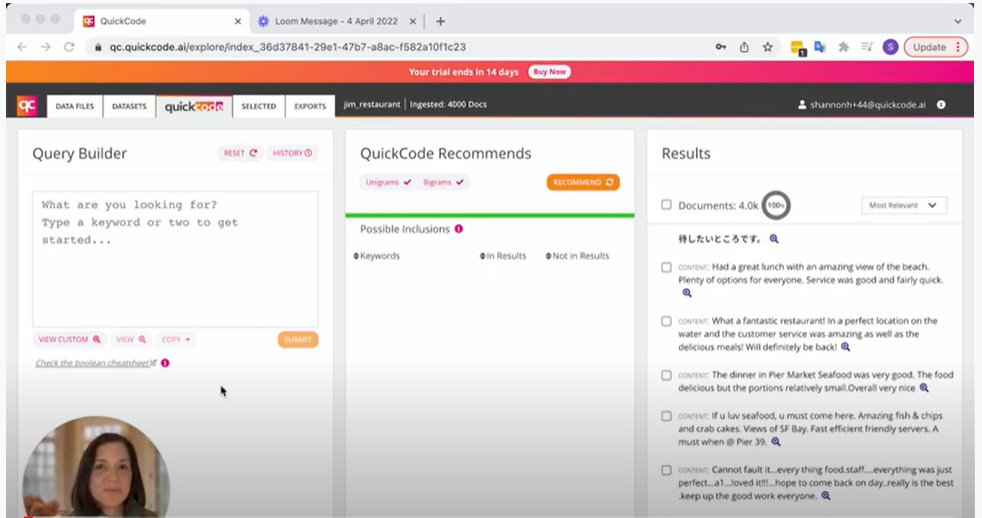This screenshot has height=518, width=982.
Task: Click the shannonh+44@quickcode.ai user account
Action: (862, 105)
